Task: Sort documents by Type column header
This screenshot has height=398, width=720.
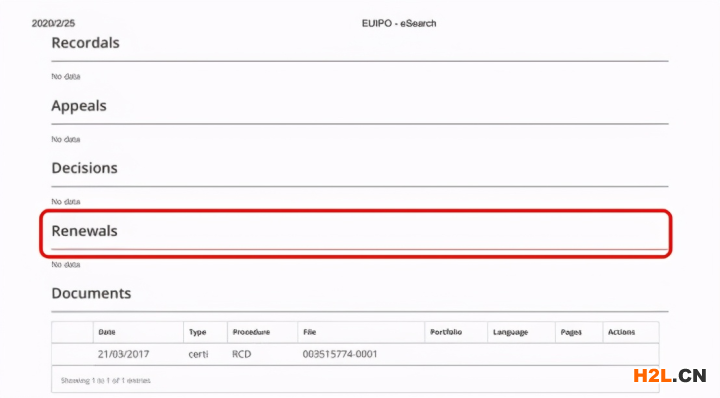Action: 197,332
